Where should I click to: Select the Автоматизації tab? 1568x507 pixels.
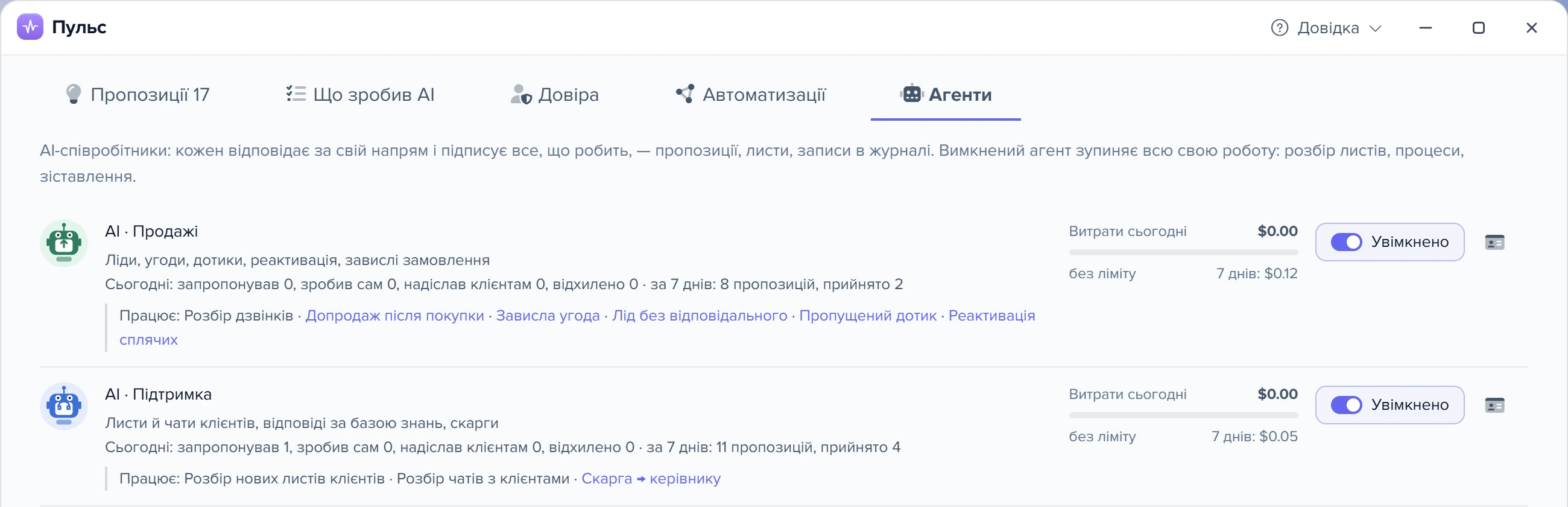tap(750, 94)
